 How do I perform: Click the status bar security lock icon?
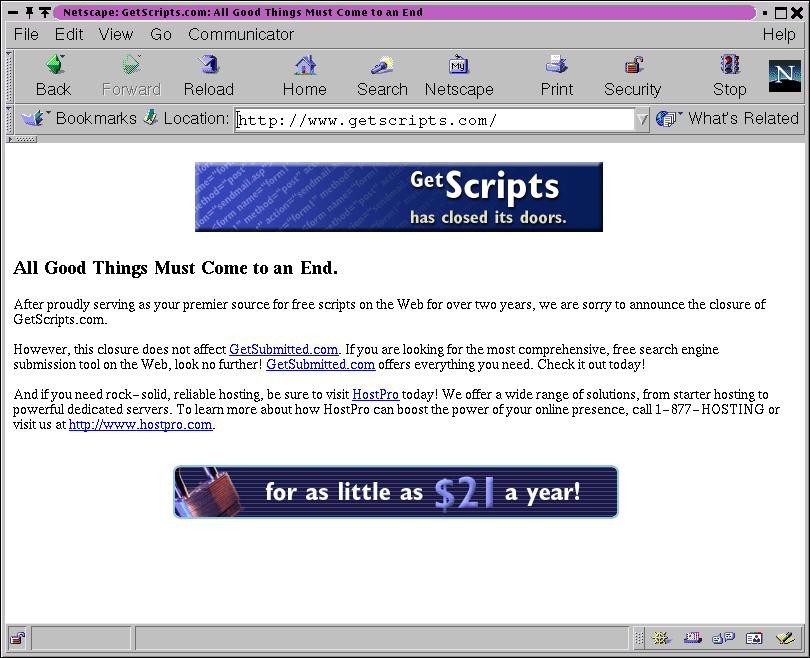(x=17, y=638)
